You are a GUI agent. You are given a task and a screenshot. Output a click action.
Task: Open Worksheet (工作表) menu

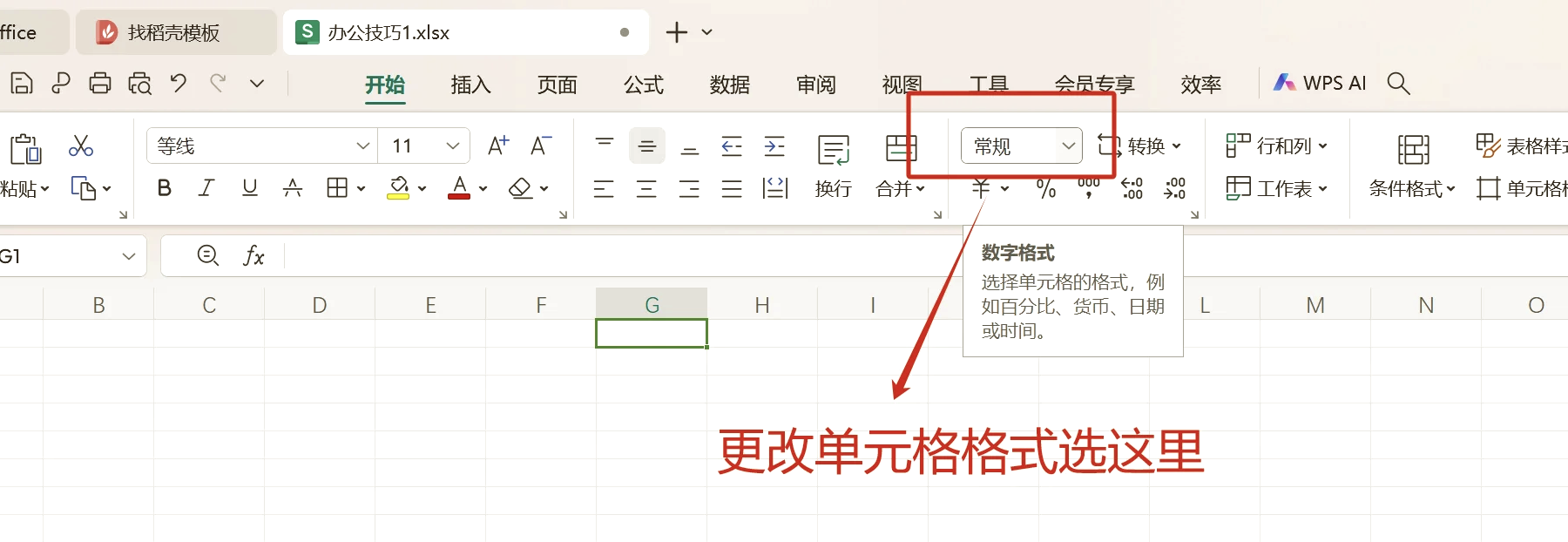(1276, 188)
